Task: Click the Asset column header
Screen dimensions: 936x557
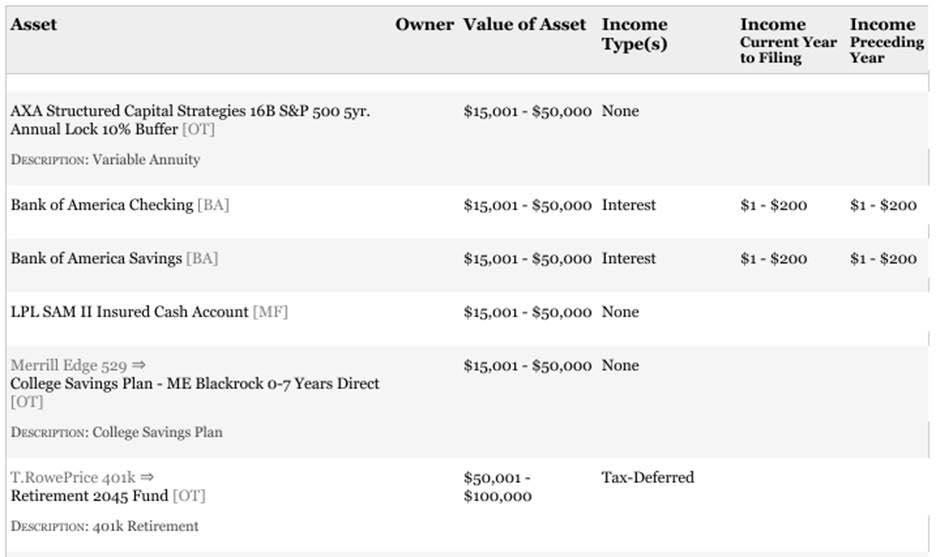Action: pyautogui.click(x=34, y=25)
